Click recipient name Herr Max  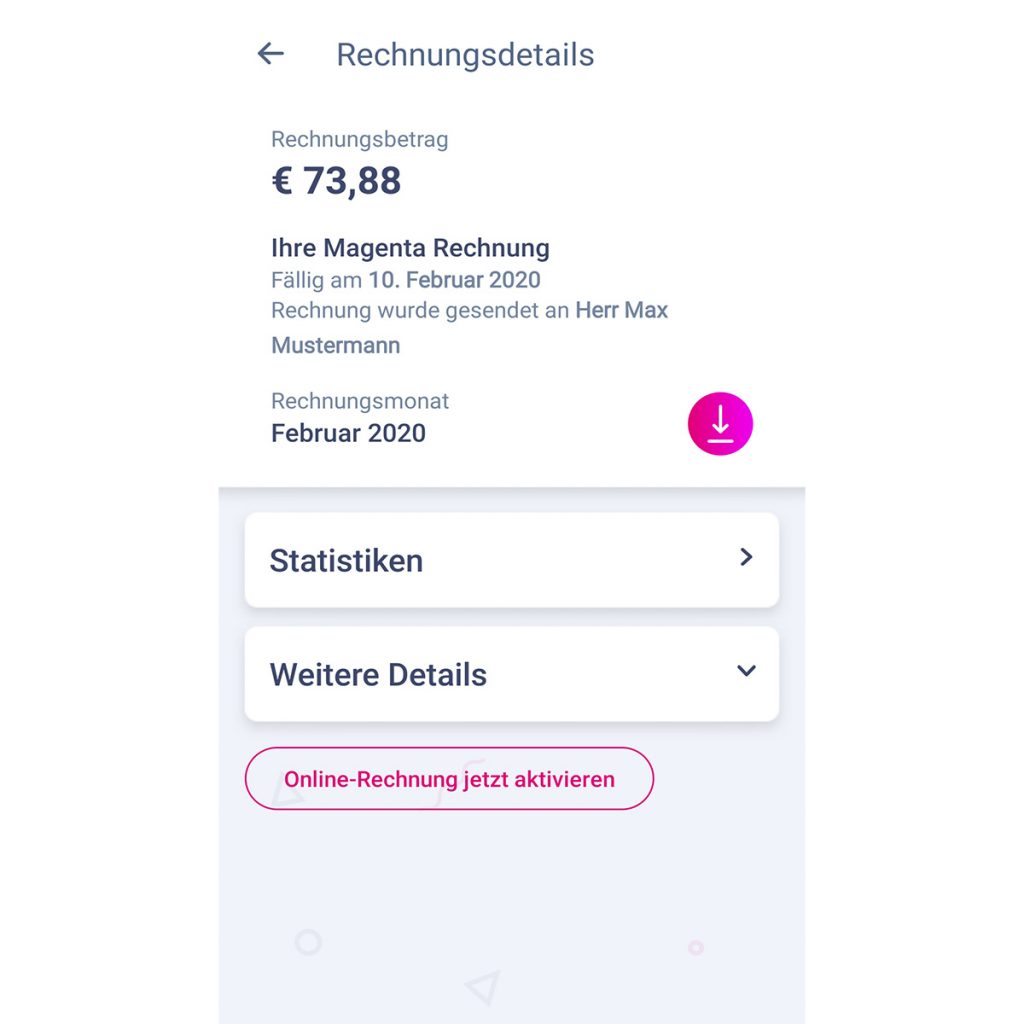pos(621,311)
